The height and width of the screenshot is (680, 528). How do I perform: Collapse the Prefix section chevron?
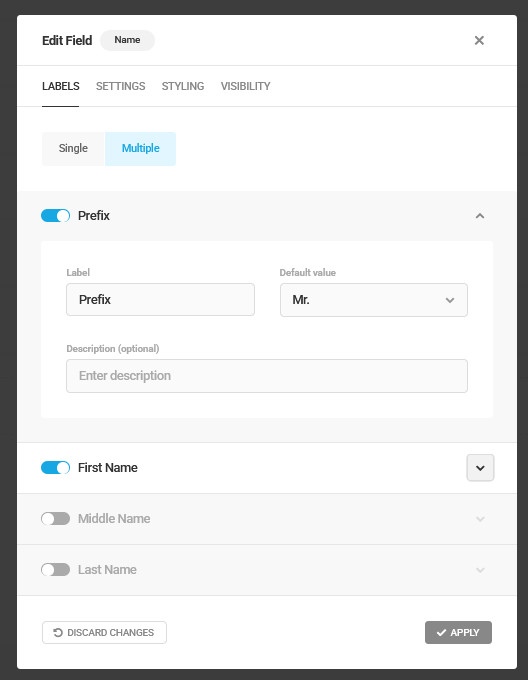click(480, 216)
